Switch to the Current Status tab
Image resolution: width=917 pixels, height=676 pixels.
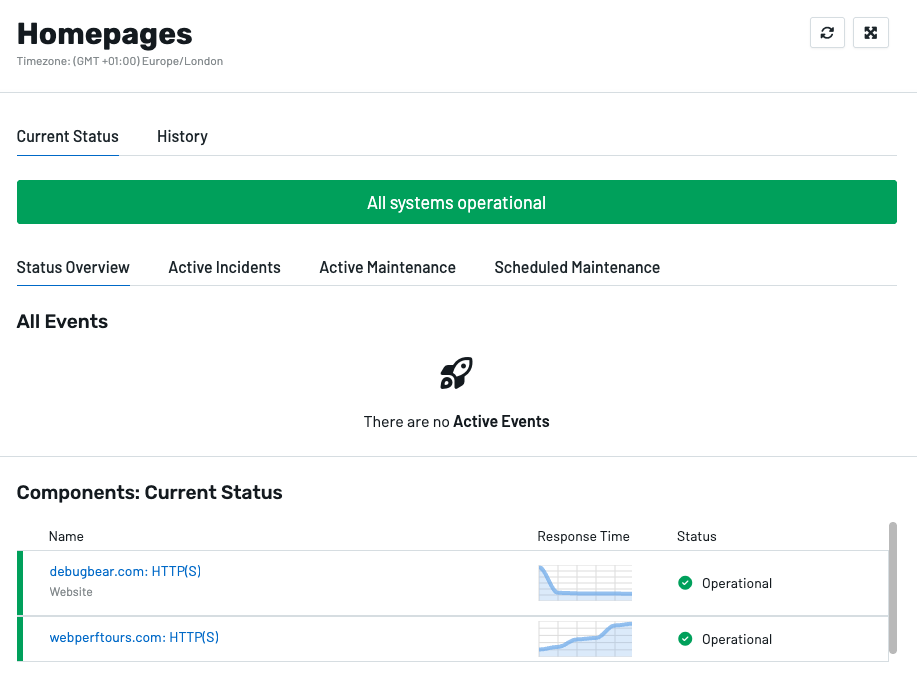pos(68,137)
